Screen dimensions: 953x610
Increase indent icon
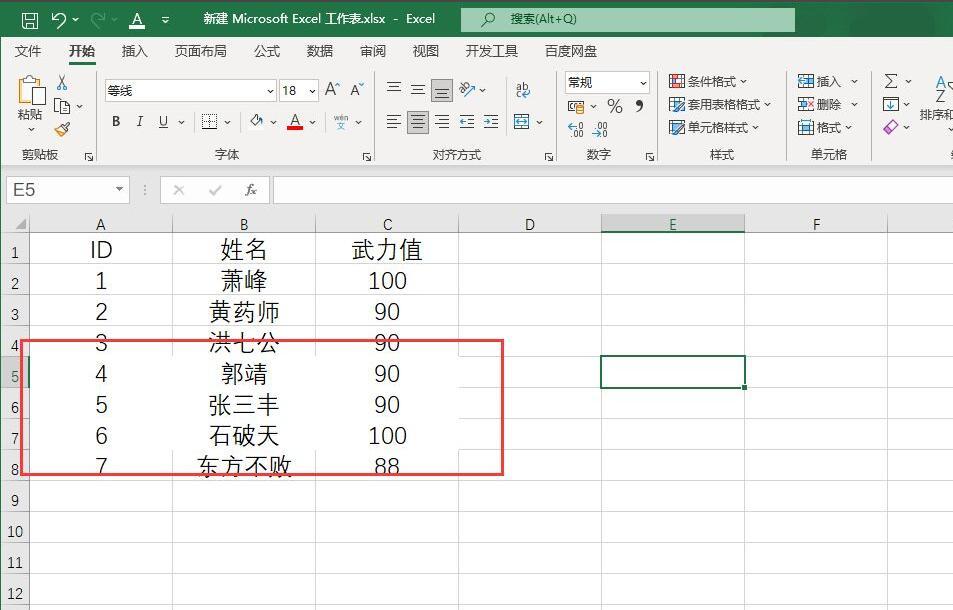(x=491, y=122)
